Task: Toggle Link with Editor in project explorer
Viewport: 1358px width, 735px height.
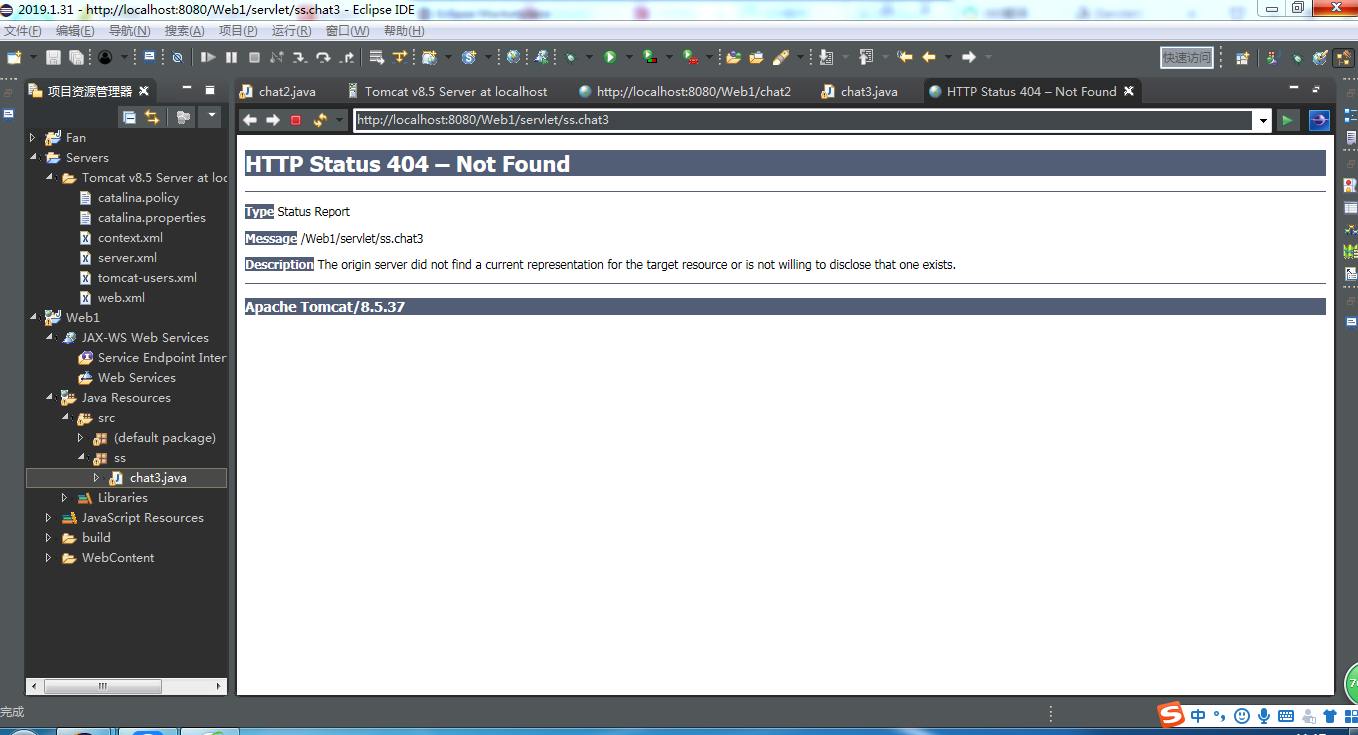Action: pos(152,117)
